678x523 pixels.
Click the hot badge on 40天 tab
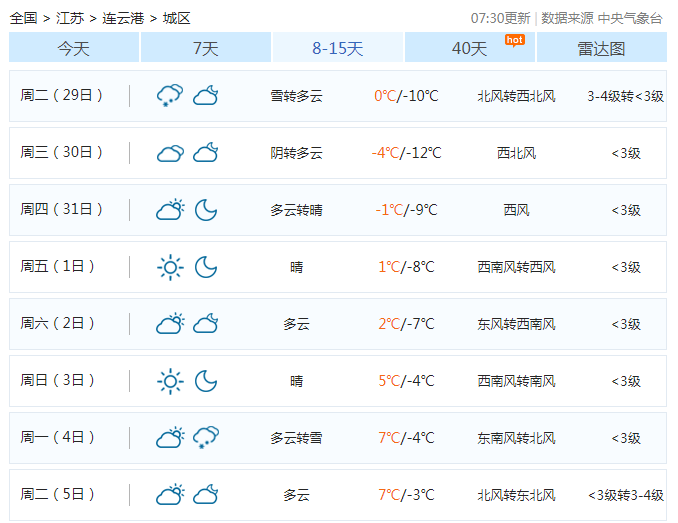pos(515,41)
